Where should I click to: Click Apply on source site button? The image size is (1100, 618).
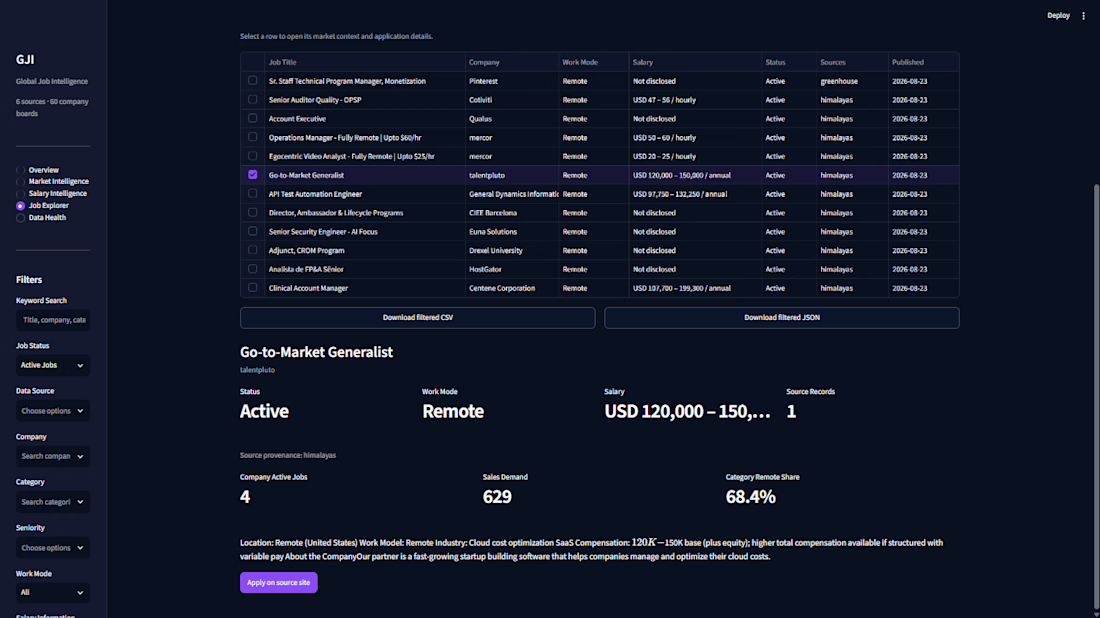pos(279,582)
